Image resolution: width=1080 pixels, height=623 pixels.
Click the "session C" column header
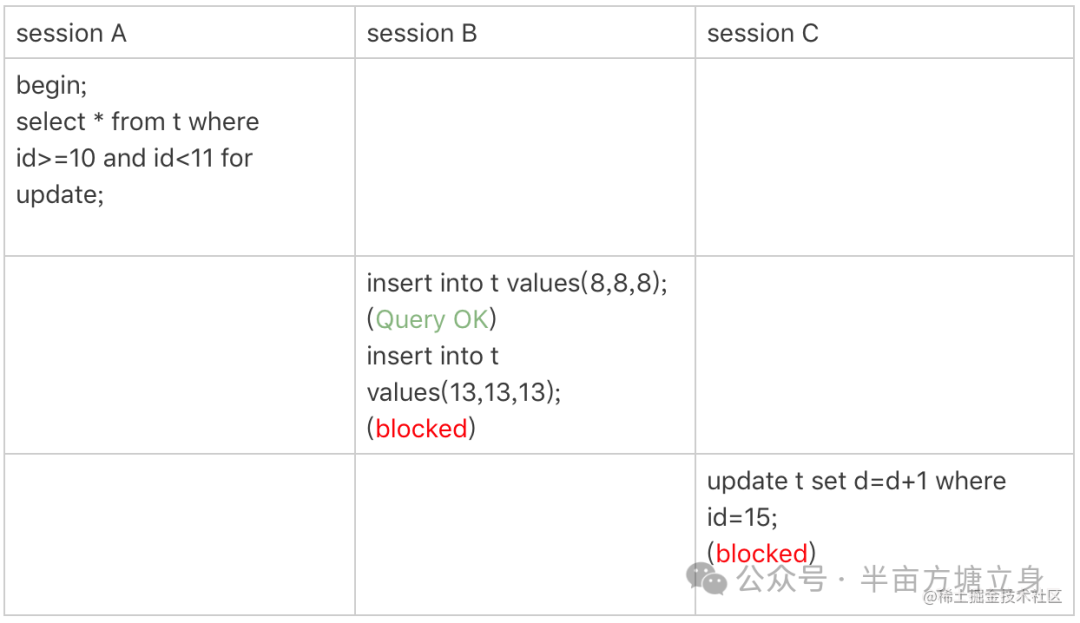(x=763, y=34)
